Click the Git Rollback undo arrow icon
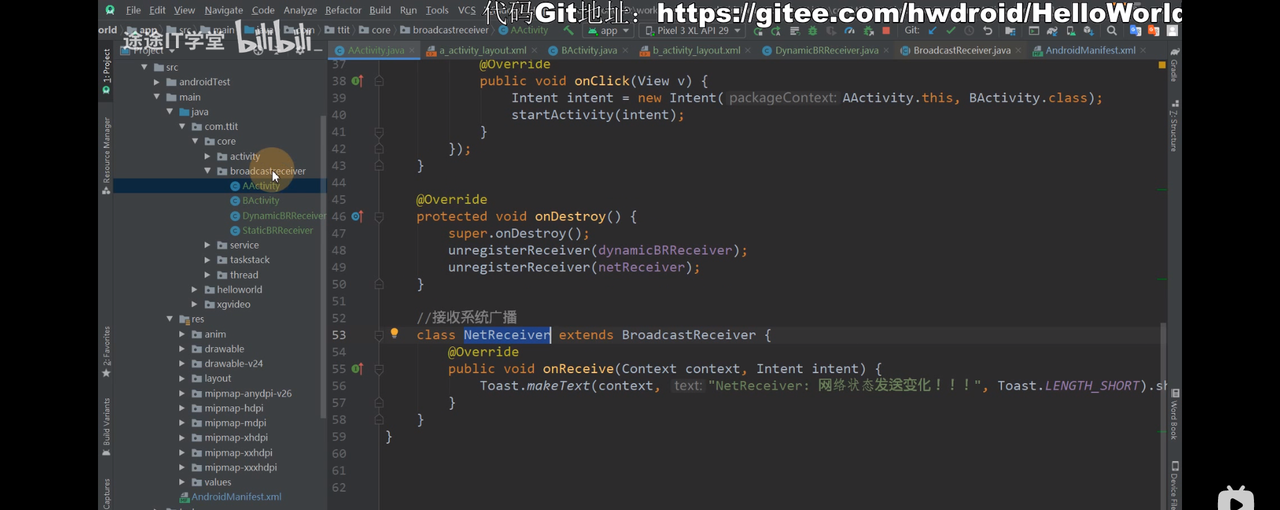1280x510 pixels. click(987, 31)
